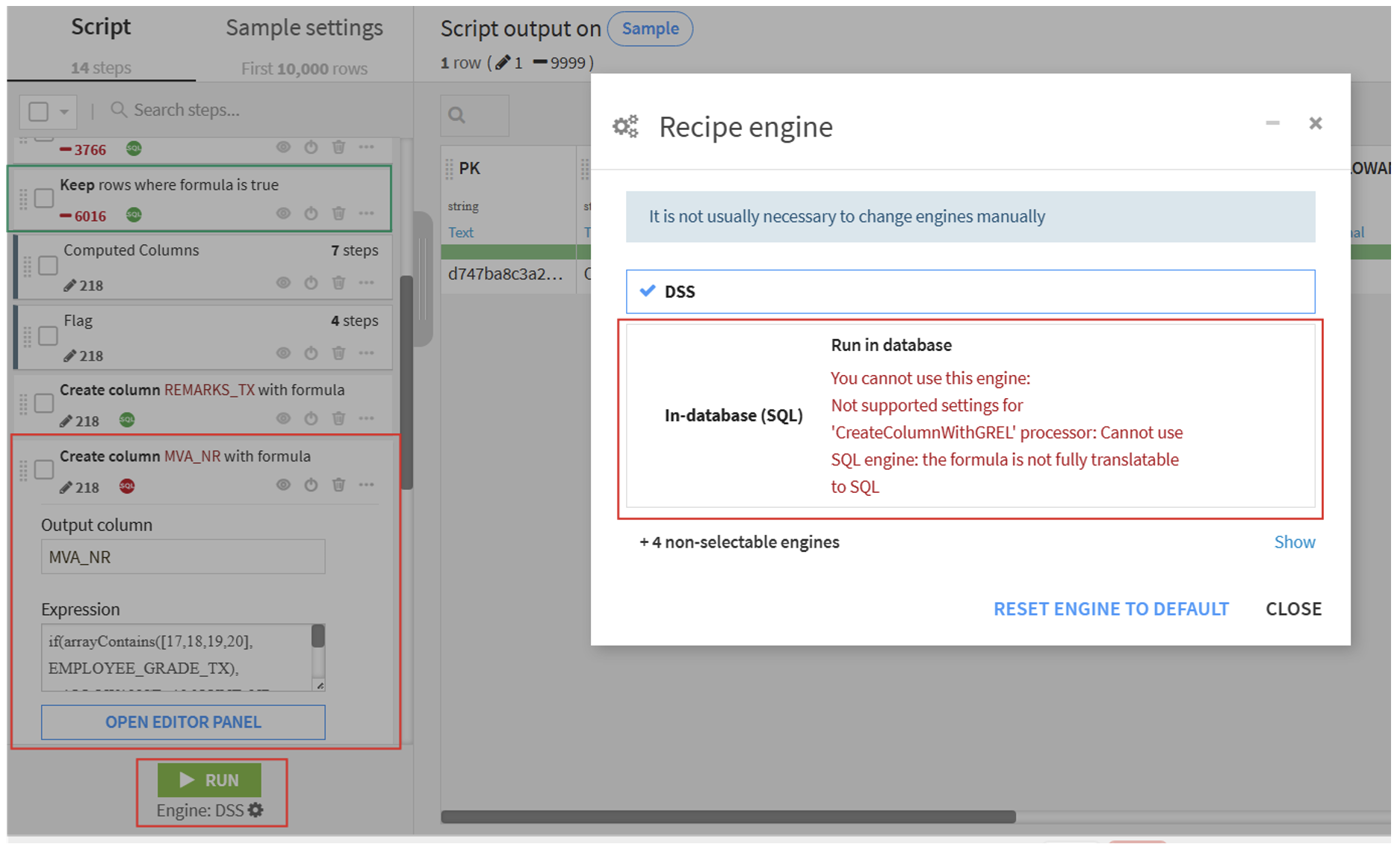Viewport: 1400px width, 844px height.
Task: Disable the REMARKS_TX step with the power icon
Action: pyautogui.click(x=311, y=419)
